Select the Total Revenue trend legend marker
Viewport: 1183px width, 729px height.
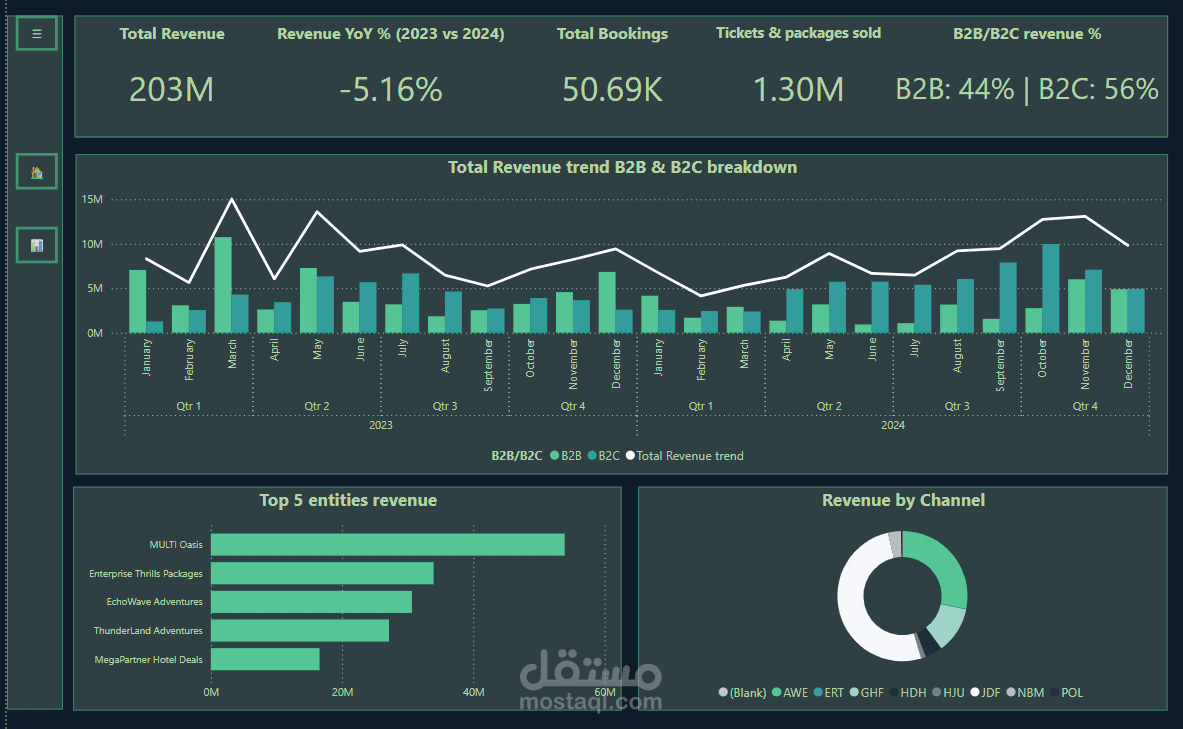pyautogui.click(x=630, y=456)
